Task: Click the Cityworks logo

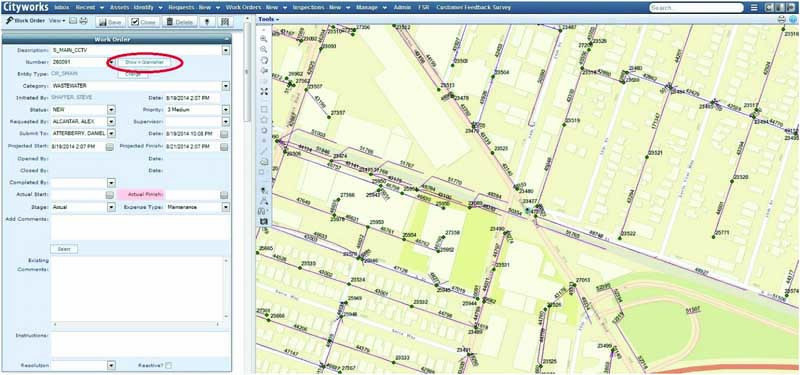Action: pos(26,8)
